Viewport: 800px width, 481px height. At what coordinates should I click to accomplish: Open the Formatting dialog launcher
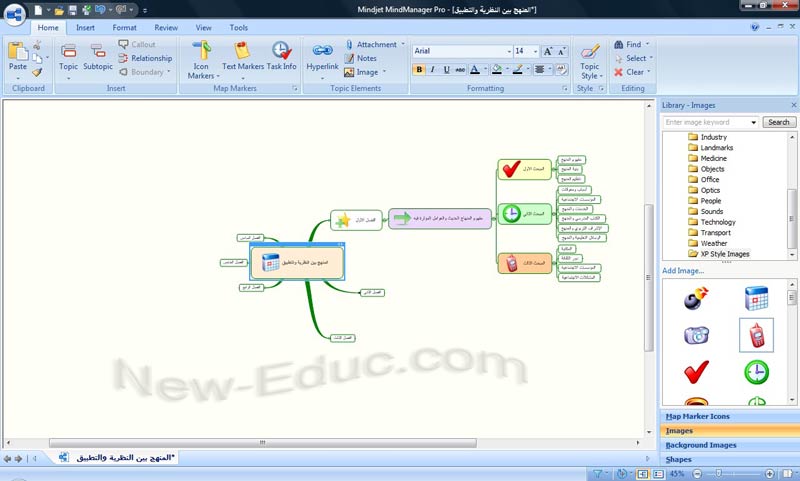[x=565, y=88]
